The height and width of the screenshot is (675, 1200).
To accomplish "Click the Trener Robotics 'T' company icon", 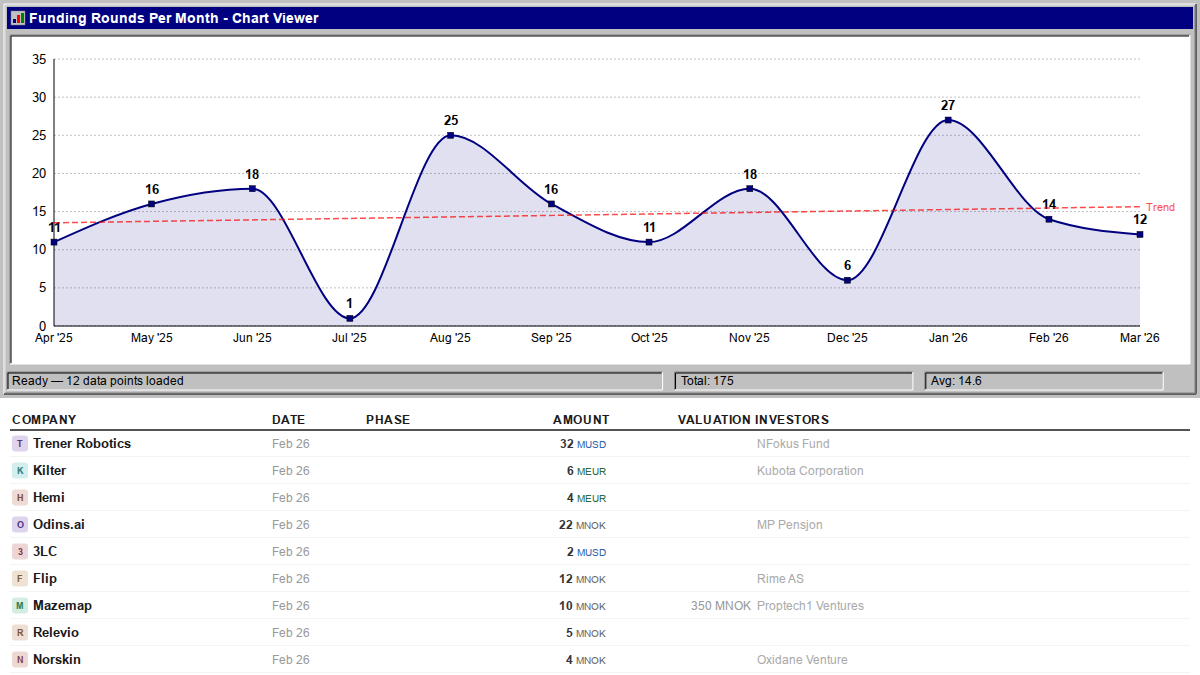I will pyautogui.click(x=20, y=444).
